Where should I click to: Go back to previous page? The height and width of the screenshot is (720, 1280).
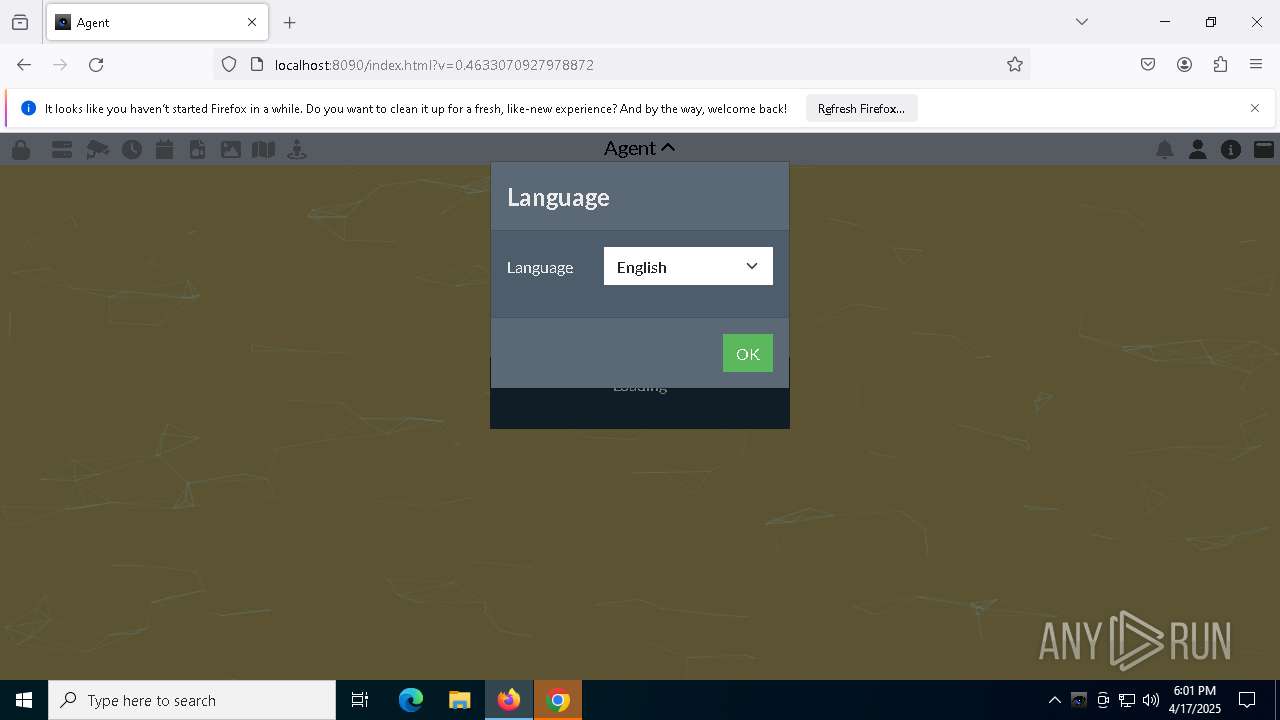[24, 64]
